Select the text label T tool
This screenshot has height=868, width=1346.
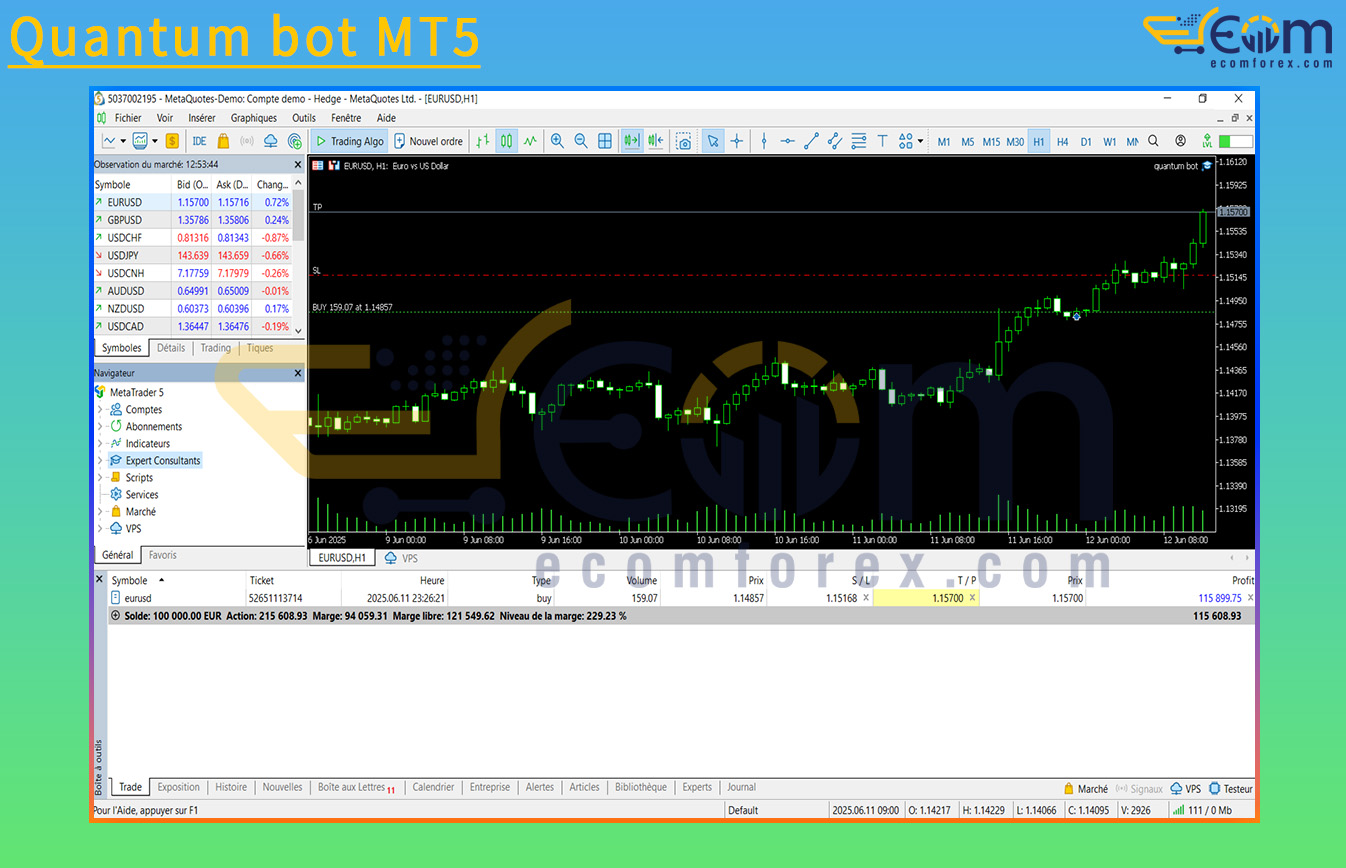pyautogui.click(x=883, y=141)
